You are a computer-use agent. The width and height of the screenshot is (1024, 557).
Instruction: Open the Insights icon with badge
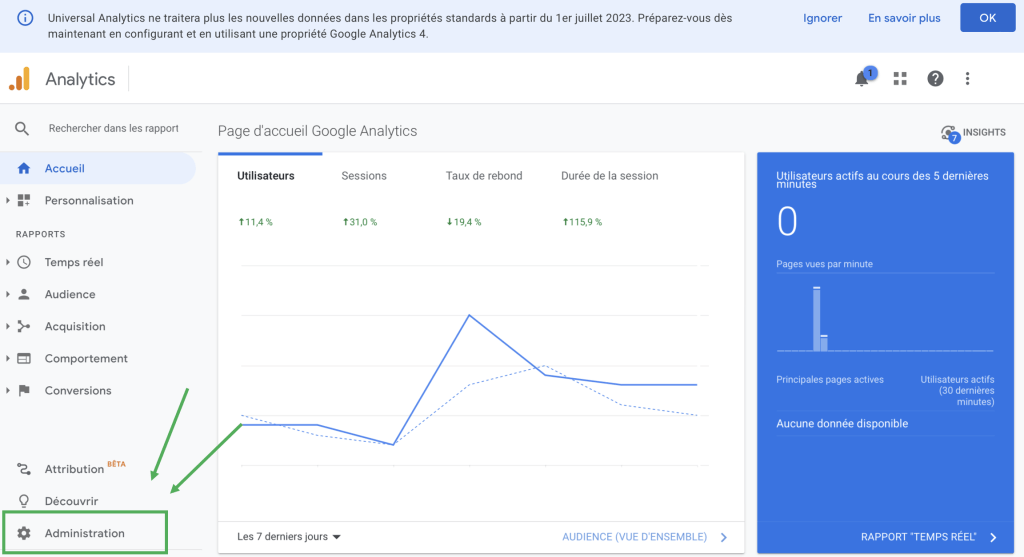point(950,133)
